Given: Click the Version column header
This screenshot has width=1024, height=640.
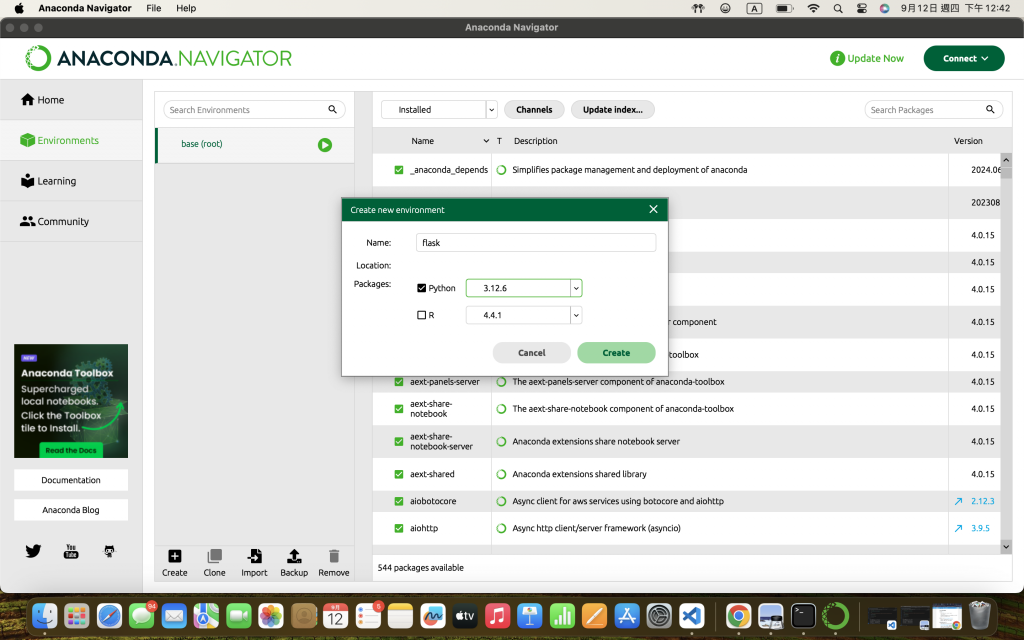Looking at the screenshot, I should point(968,141).
